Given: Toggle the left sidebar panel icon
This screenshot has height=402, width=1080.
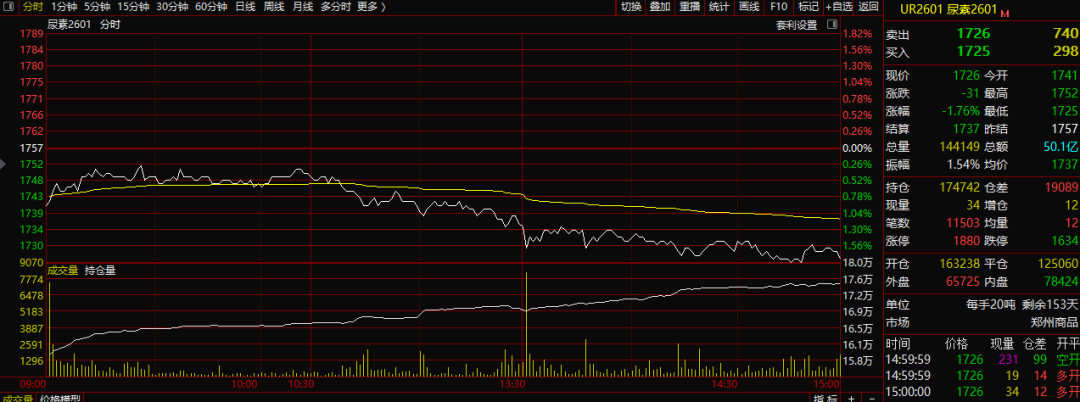Looking at the screenshot, I should point(8,7).
